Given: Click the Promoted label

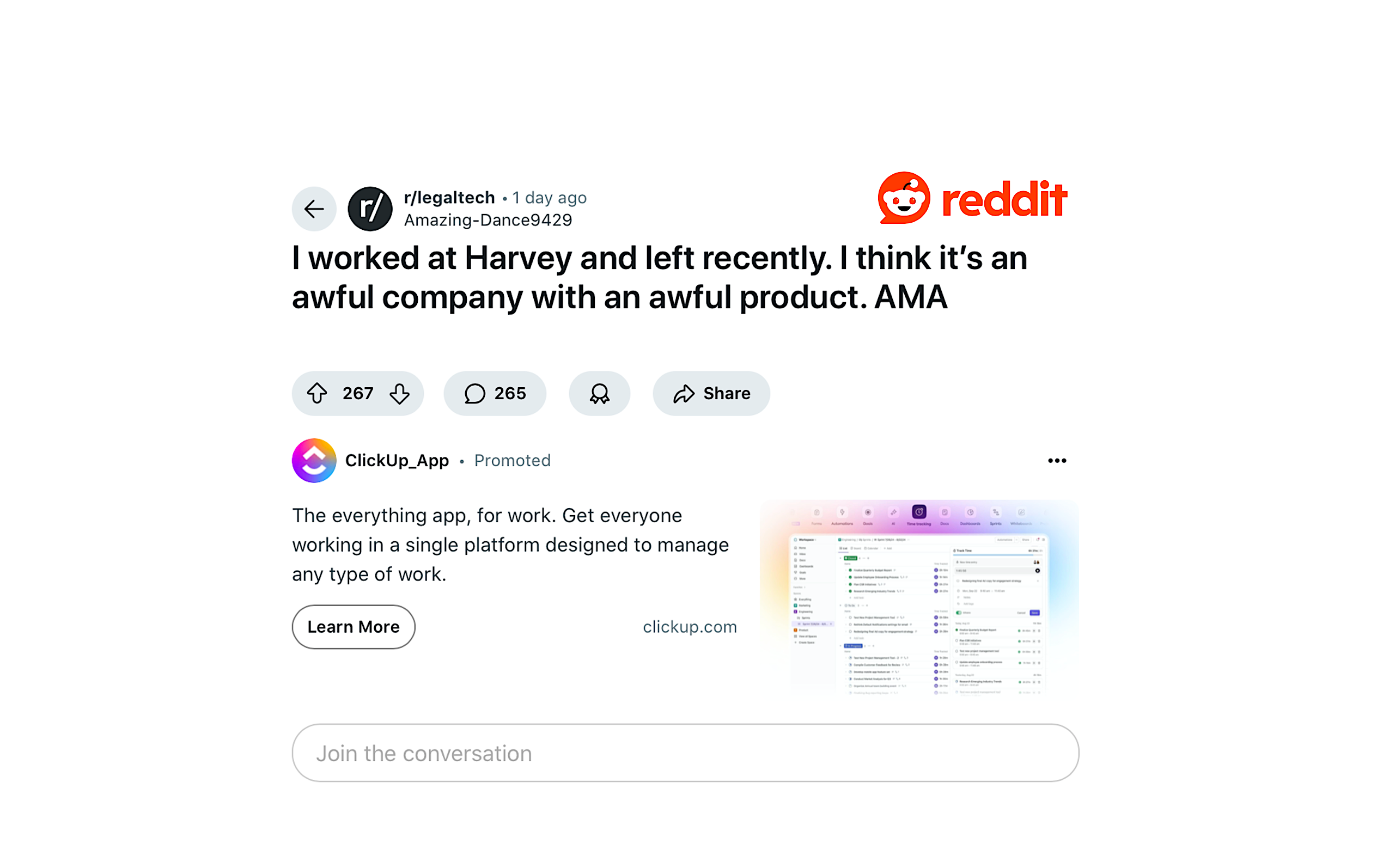Looking at the screenshot, I should (x=512, y=460).
